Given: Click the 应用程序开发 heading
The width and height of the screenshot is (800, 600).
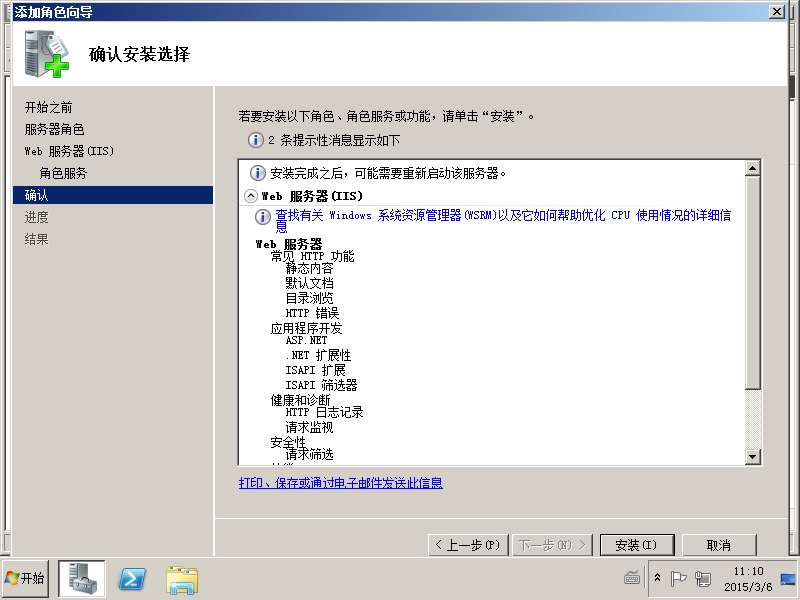Looking at the screenshot, I should [x=306, y=328].
